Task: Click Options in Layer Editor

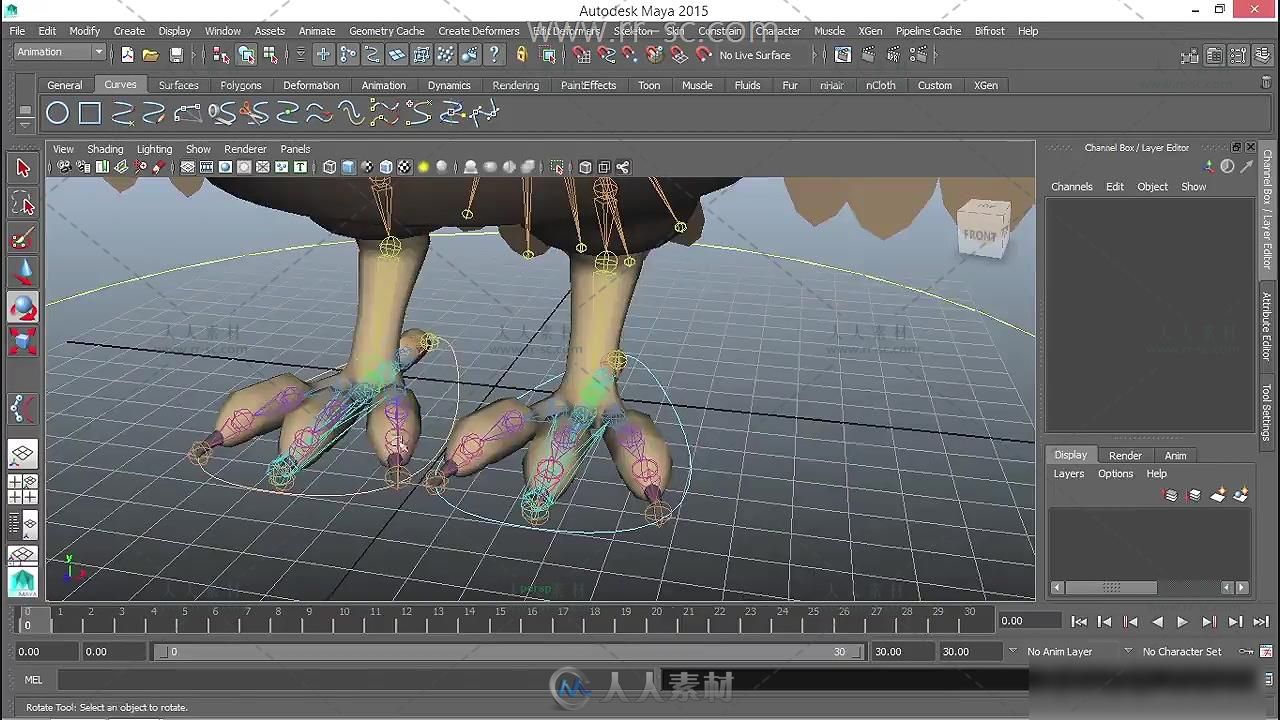Action: click(1115, 474)
